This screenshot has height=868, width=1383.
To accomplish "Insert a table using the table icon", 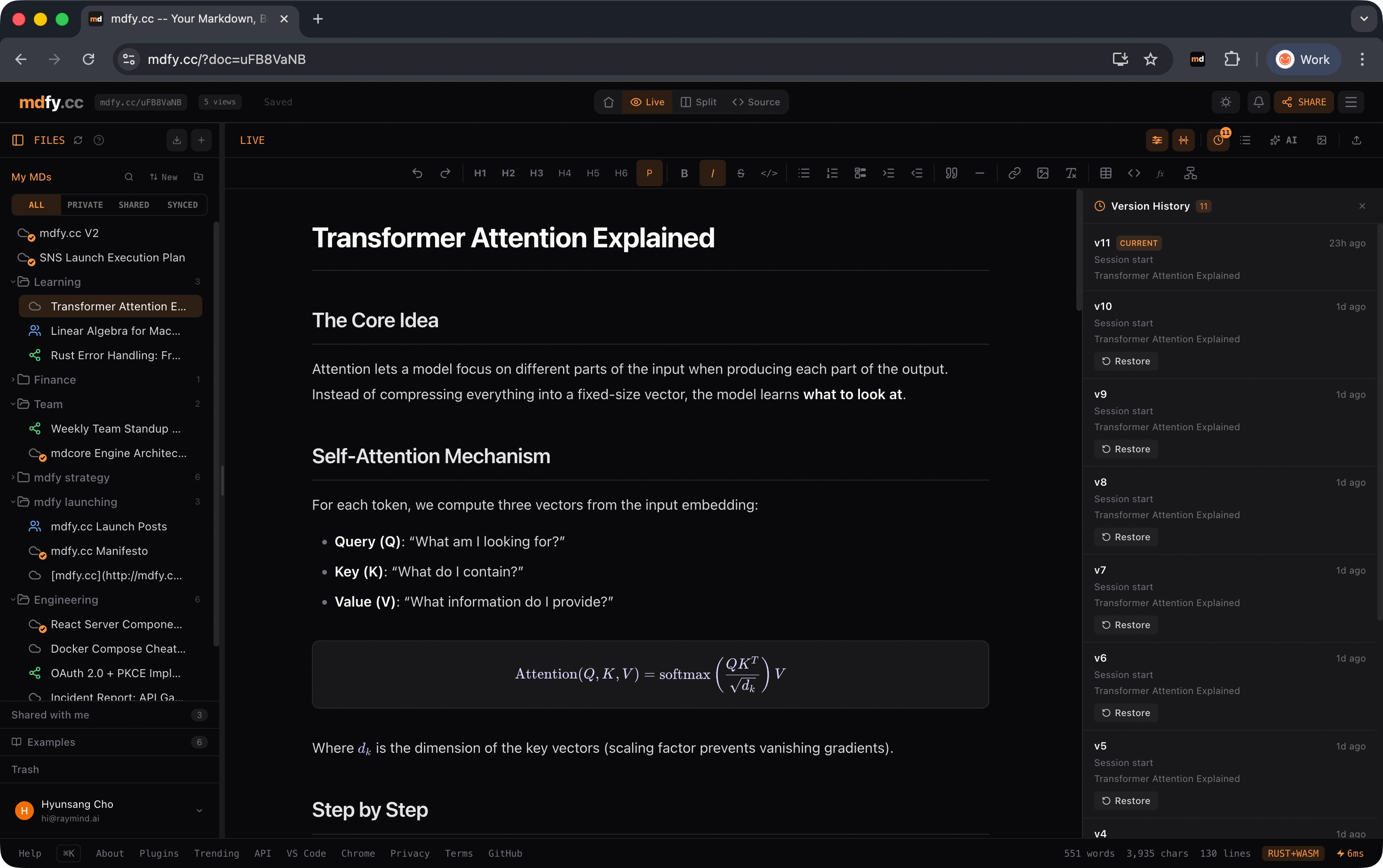I will click(x=1105, y=174).
